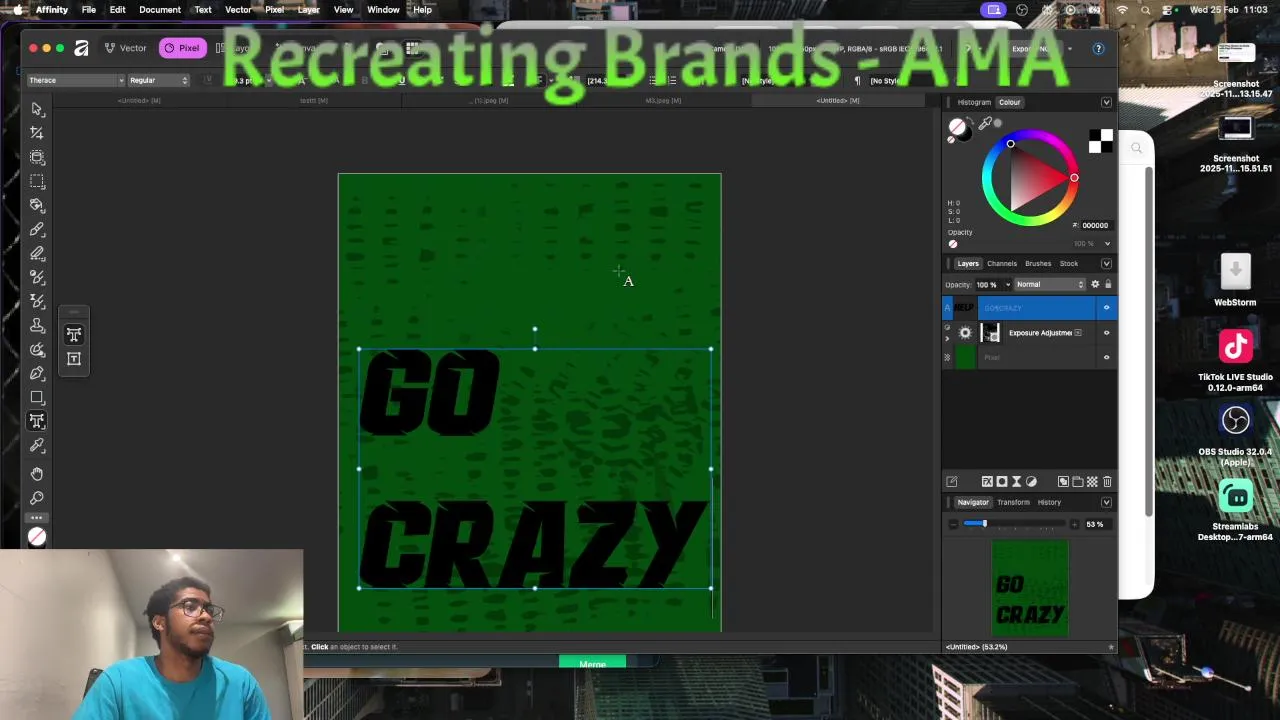Click the navigator zoom slider
Viewport: 1280px width, 720px height.
click(1016, 524)
